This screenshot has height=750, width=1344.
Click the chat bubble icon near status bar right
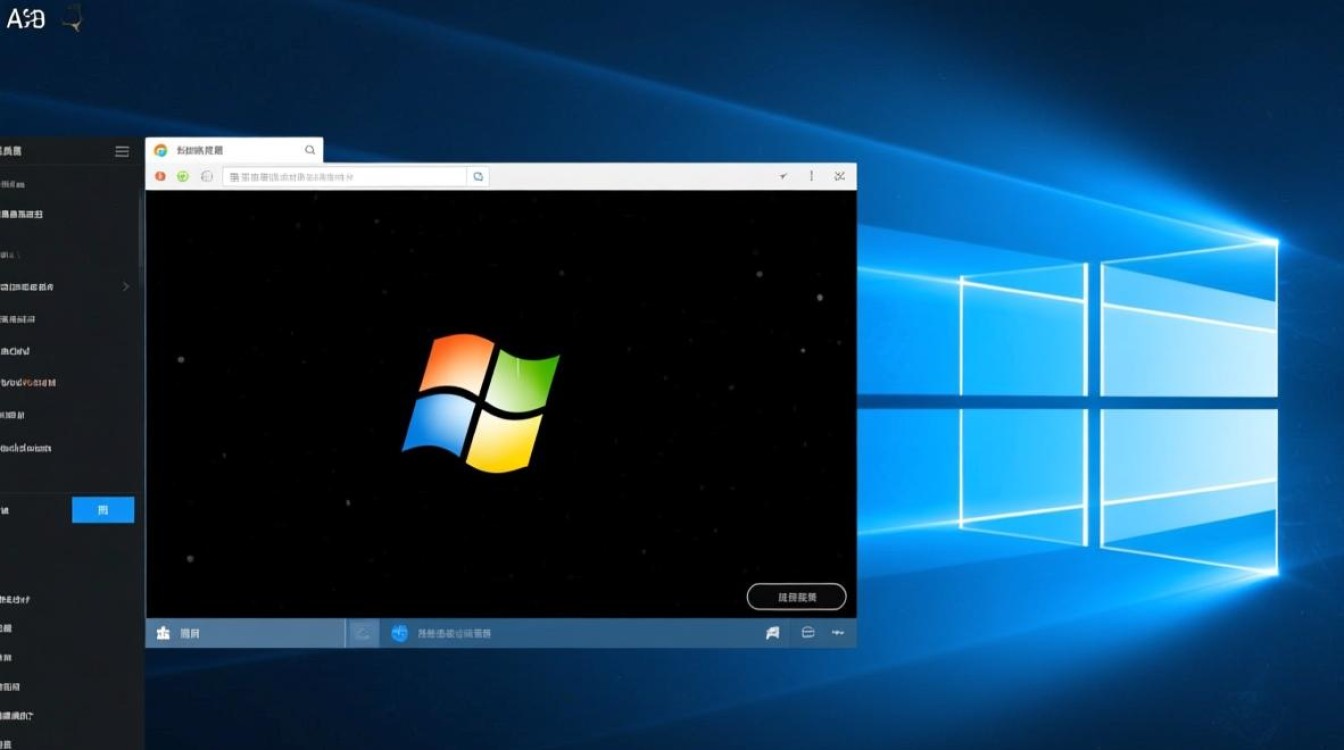click(x=806, y=632)
